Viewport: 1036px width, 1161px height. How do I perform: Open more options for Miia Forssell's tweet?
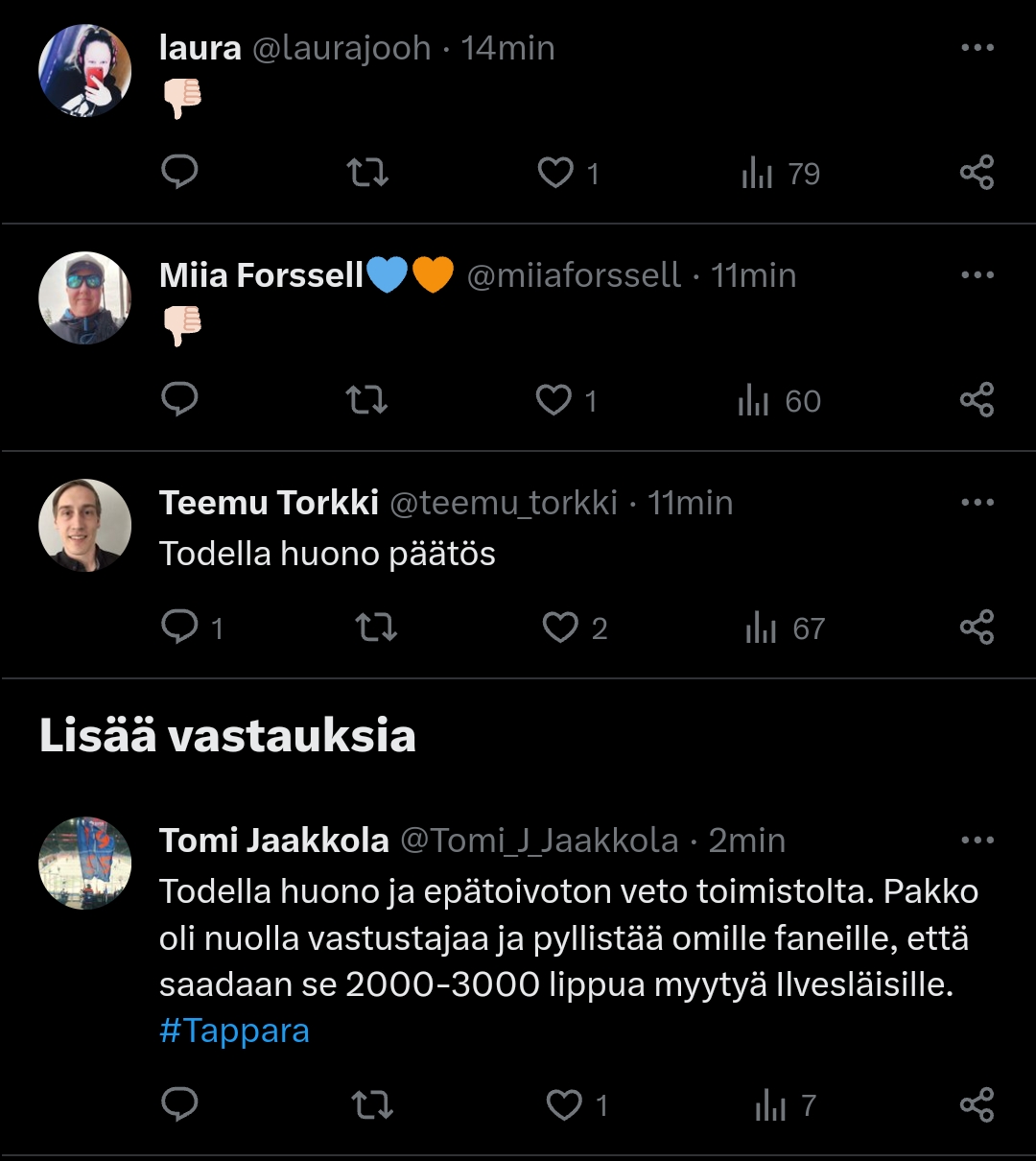(977, 275)
